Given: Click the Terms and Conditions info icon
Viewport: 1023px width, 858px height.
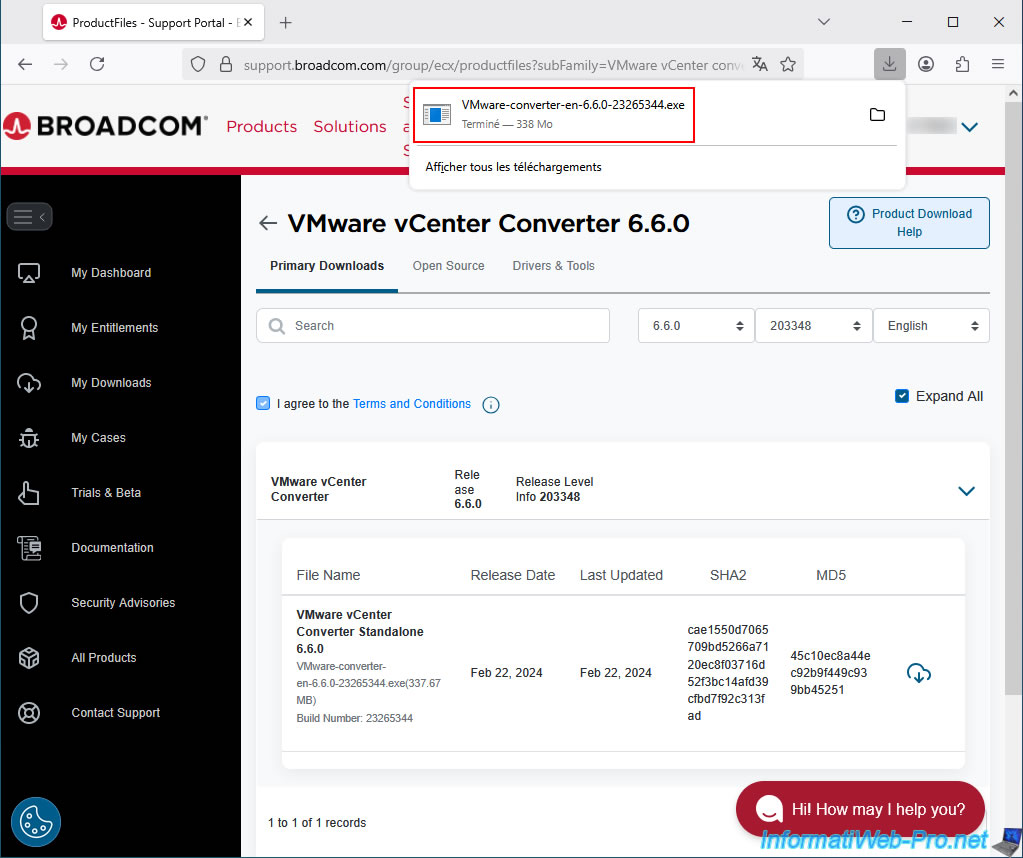Looking at the screenshot, I should coord(491,405).
